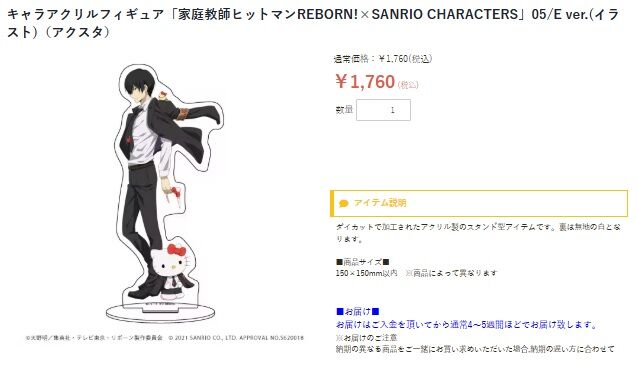This screenshot has height=372, width=637.
Task: Click the product title text at the top
Action: (313, 23)
